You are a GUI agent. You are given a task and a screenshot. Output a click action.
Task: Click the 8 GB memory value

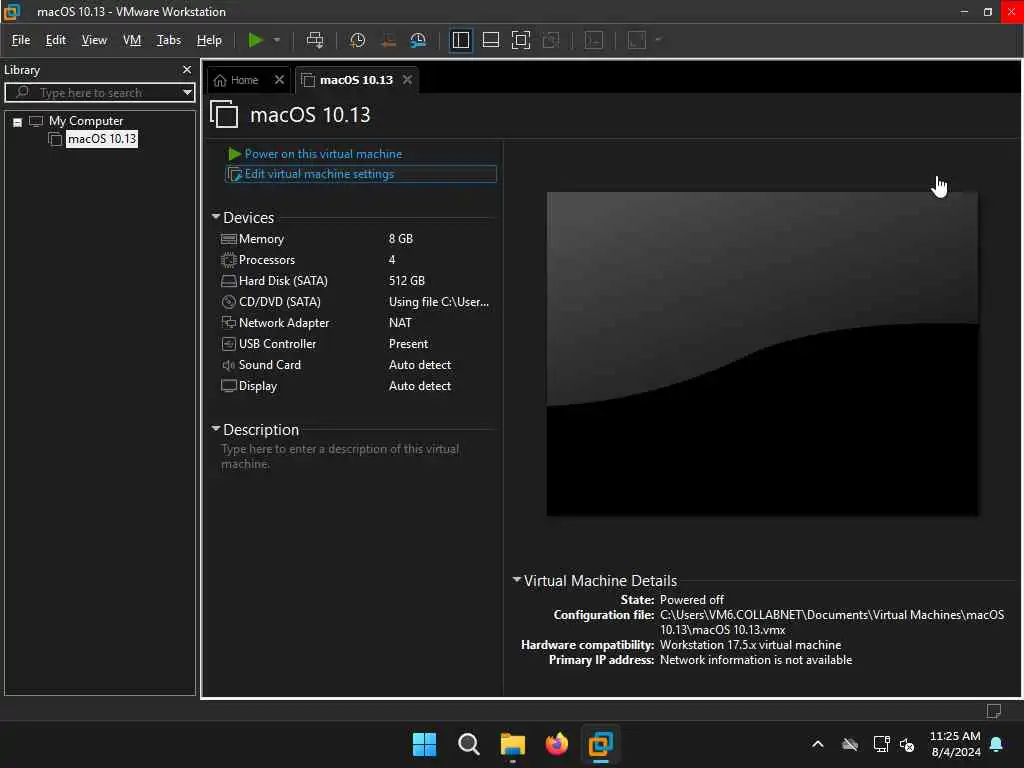[401, 239]
